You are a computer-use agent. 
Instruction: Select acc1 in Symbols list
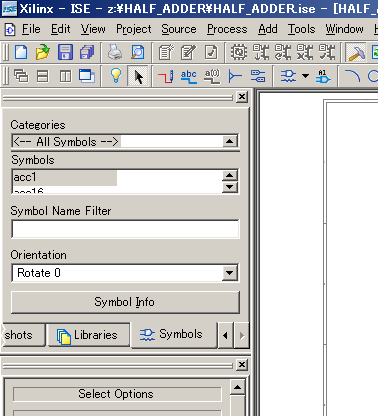click(65, 178)
